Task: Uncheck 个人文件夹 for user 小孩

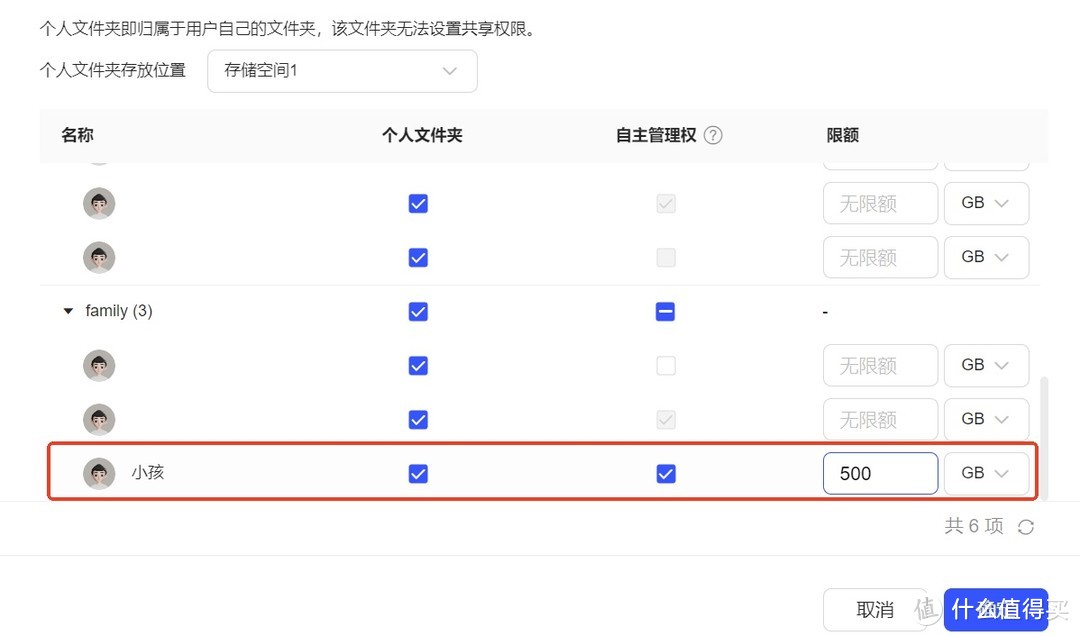Action: coord(418,473)
